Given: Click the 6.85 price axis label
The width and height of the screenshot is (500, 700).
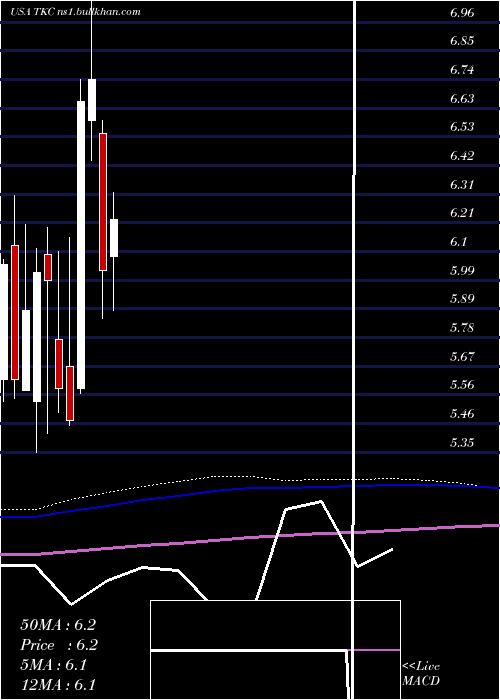Looking at the screenshot, I should [x=462, y=41].
